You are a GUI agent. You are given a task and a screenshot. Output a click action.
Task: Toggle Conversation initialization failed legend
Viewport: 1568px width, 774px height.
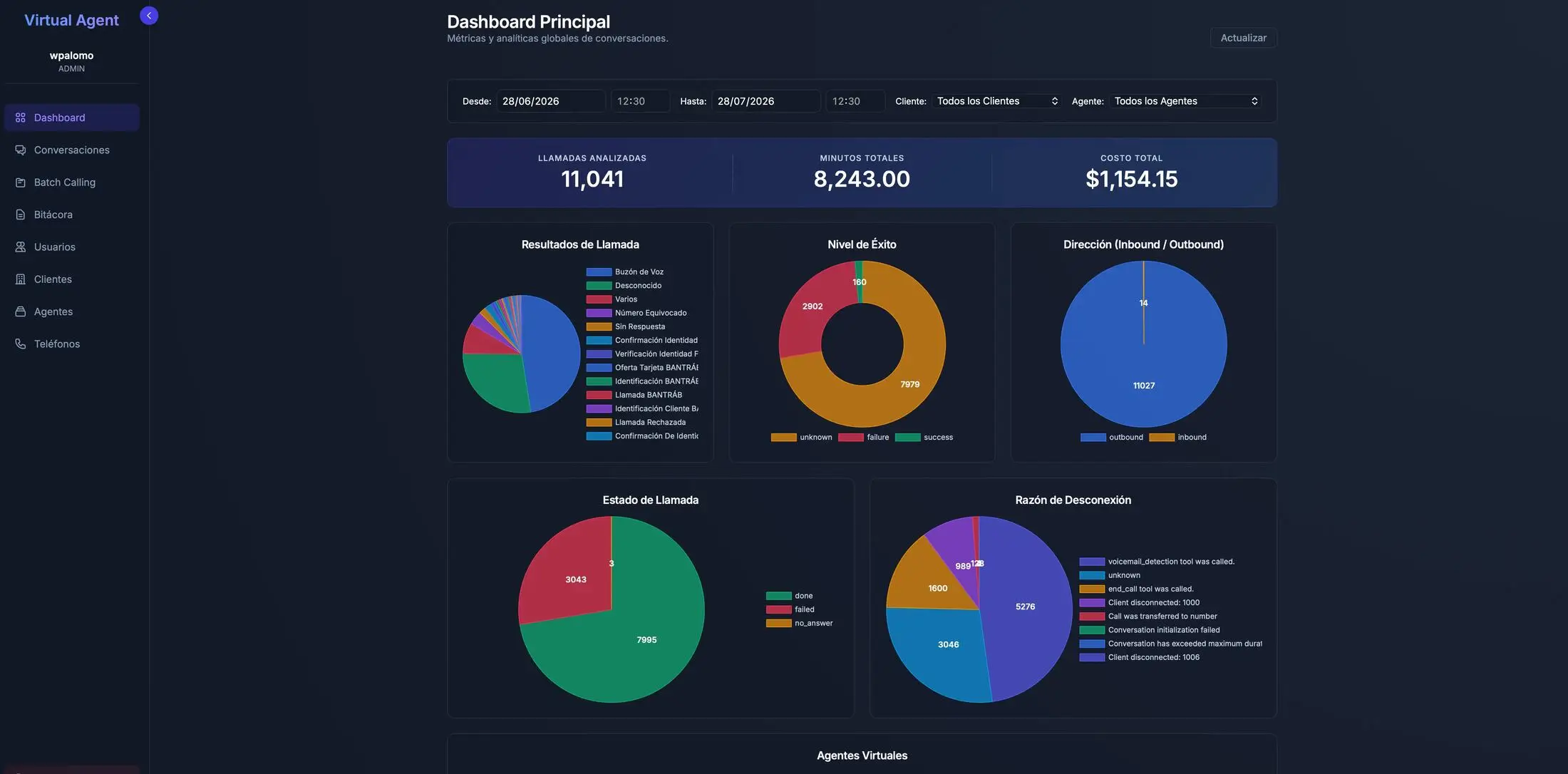pyautogui.click(x=1150, y=630)
